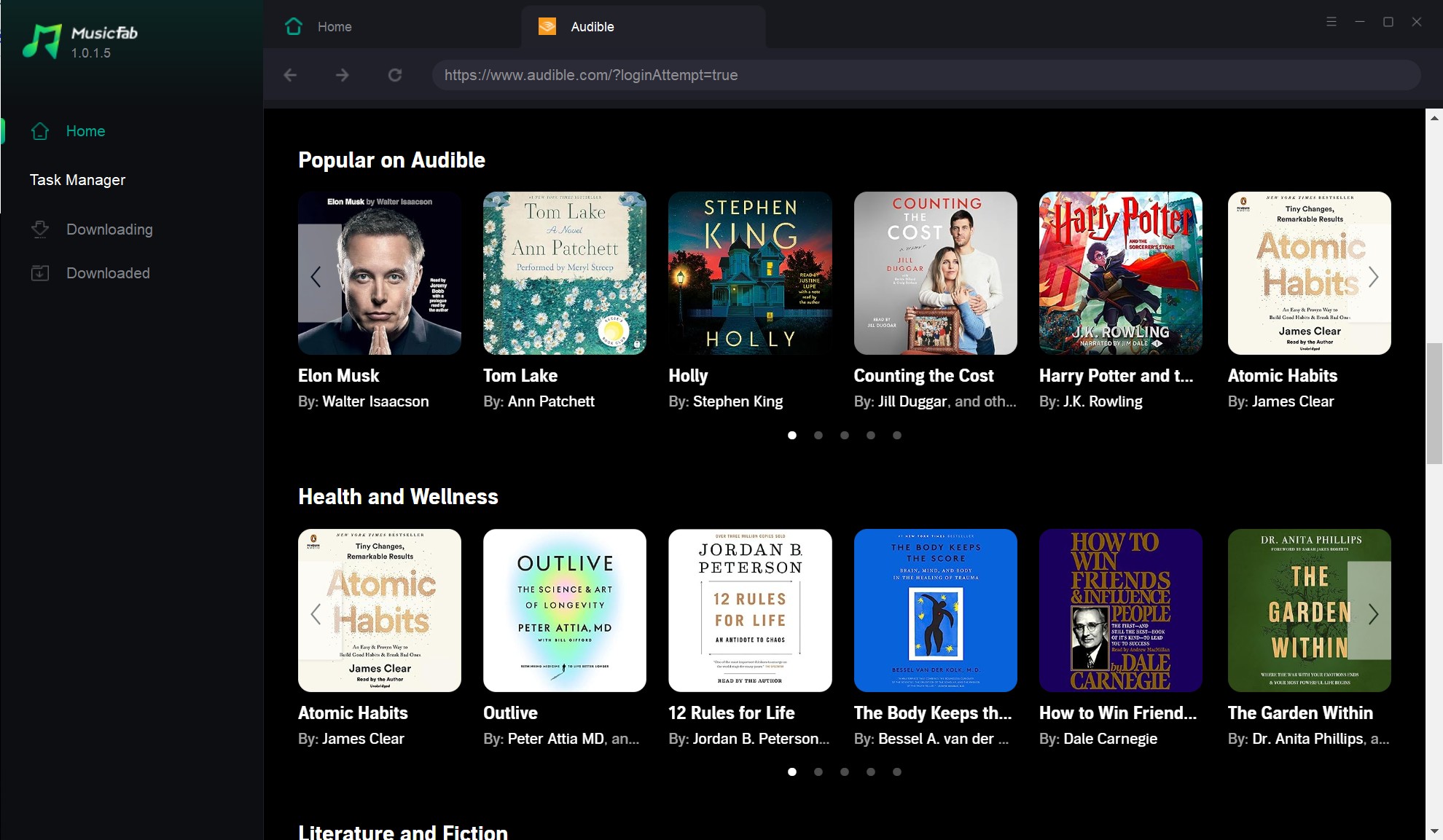The width and height of the screenshot is (1443, 840).
Task: Open Home in the sidebar
Action: pyautogui.click(x=85, y=131)
